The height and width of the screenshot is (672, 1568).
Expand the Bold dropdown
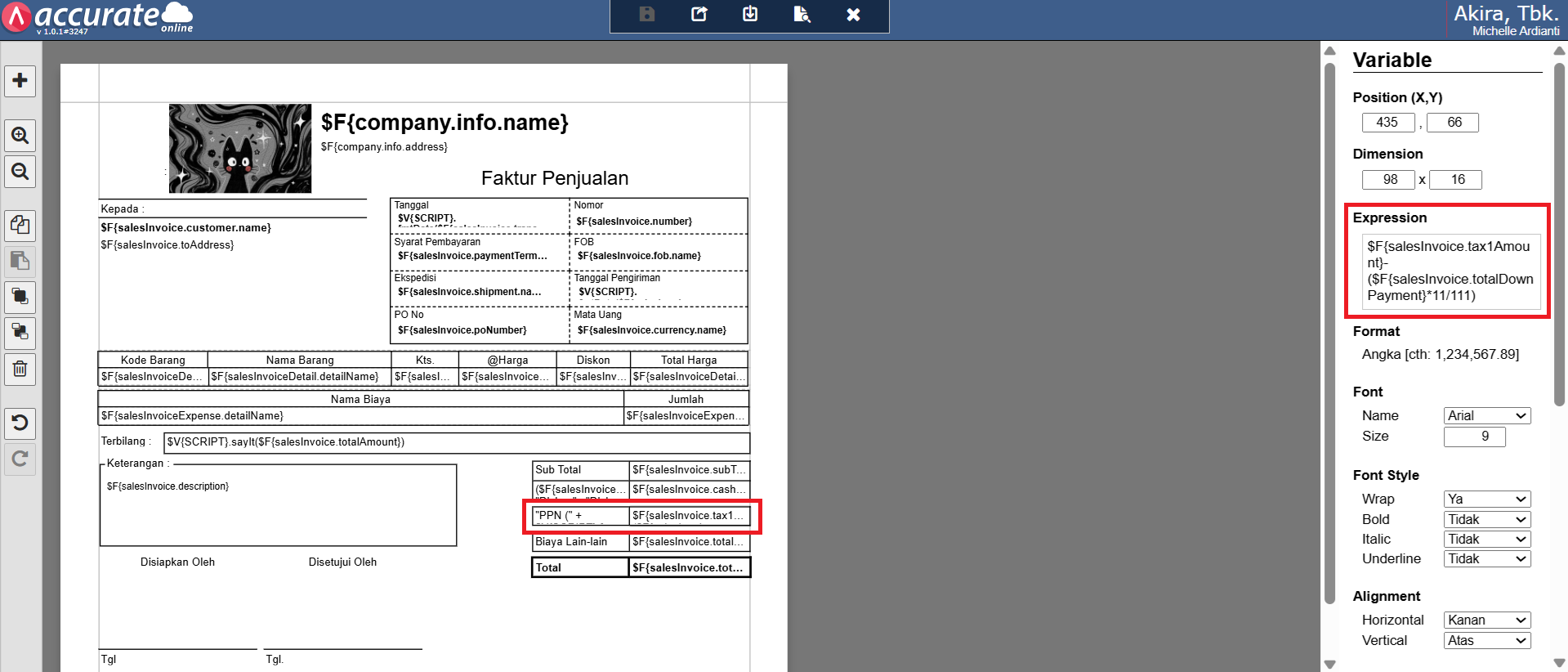[x=1486, y=519]
